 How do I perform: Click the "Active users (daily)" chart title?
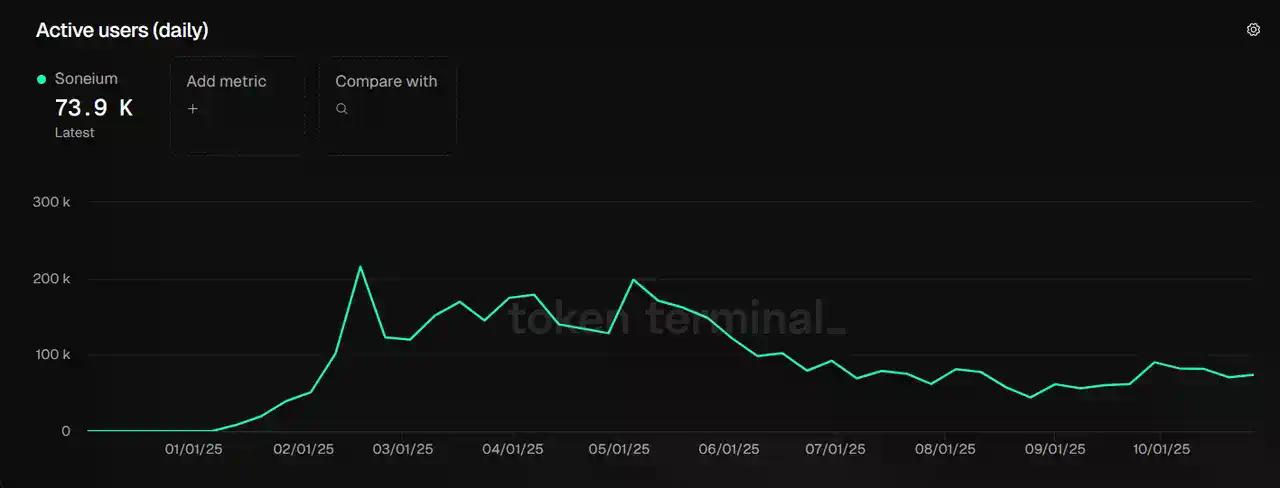coord(122,31)
